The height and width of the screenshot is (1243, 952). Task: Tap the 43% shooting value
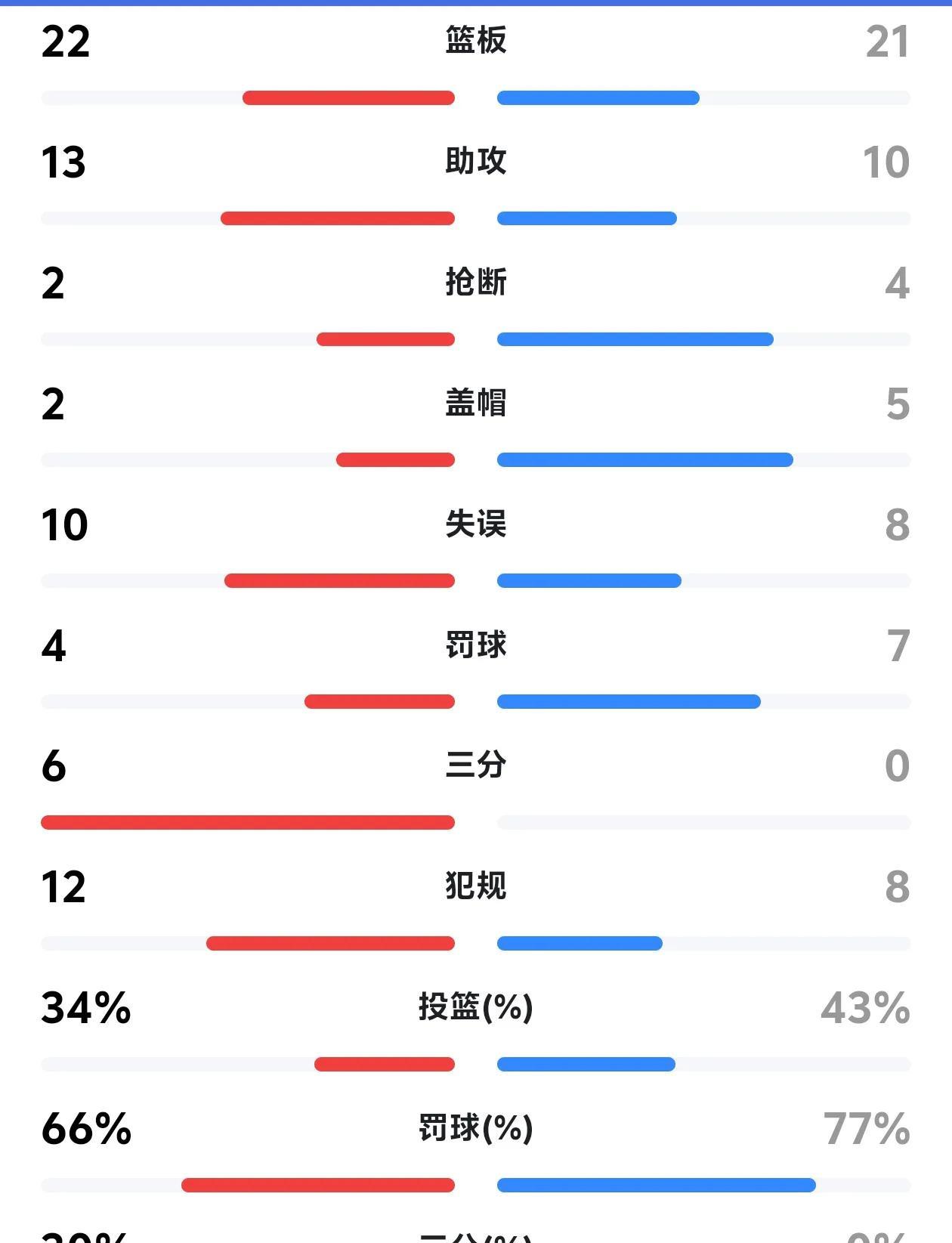tap(865, 1008)
